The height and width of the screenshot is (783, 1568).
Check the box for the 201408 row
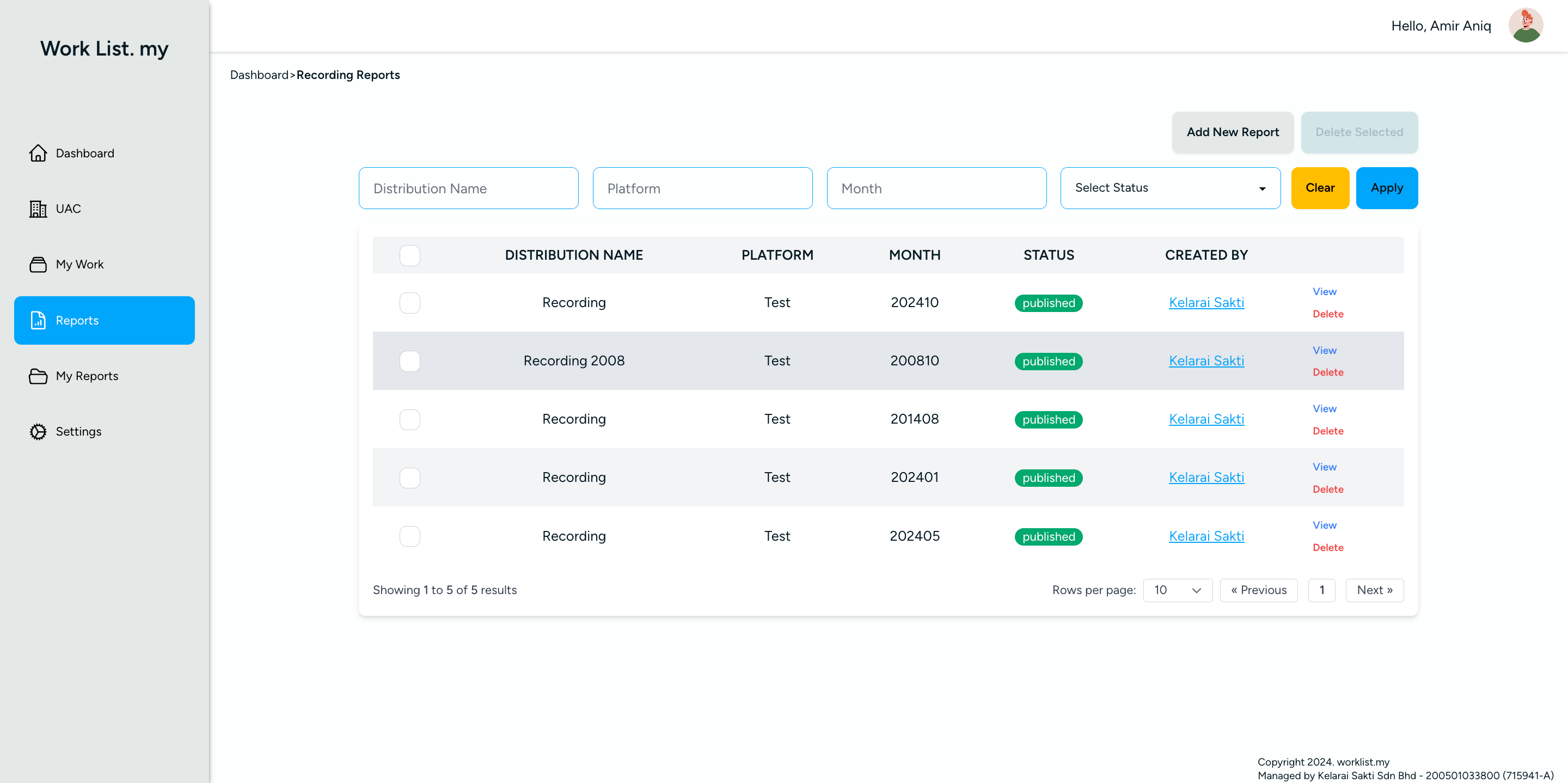[x=409, y=419]
